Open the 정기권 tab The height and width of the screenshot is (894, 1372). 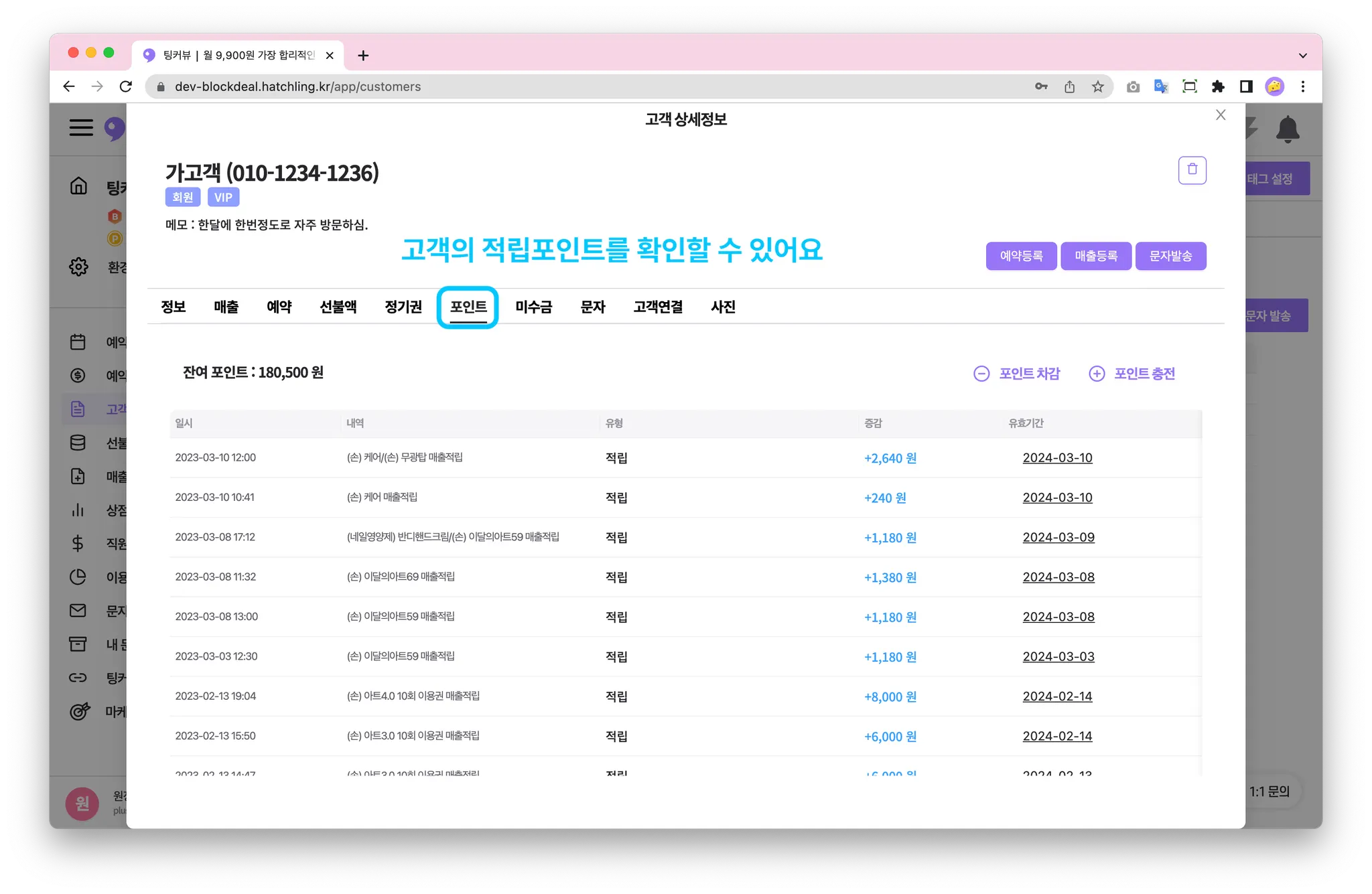[x=403, y=307]
